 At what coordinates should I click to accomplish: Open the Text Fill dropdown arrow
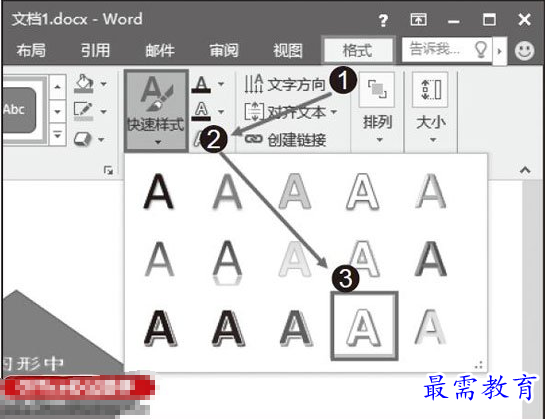[221, 84]
